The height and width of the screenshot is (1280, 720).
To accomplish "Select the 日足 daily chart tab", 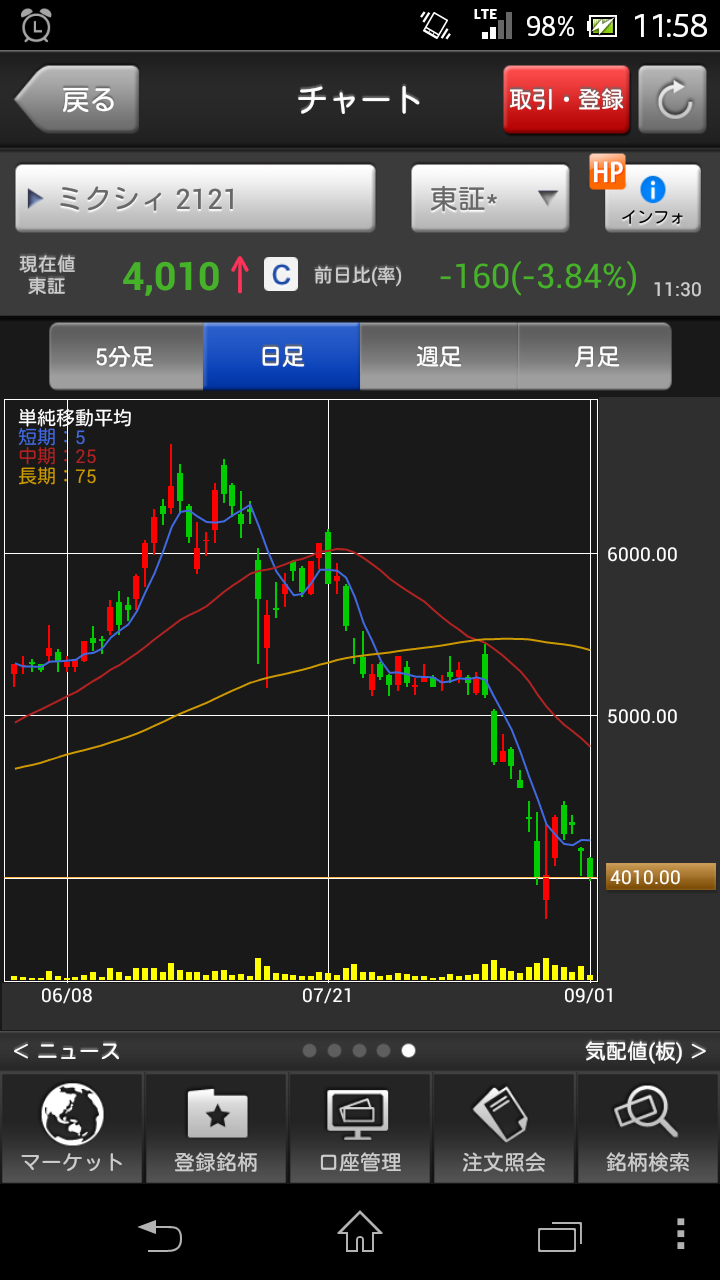I will (282, 356).
